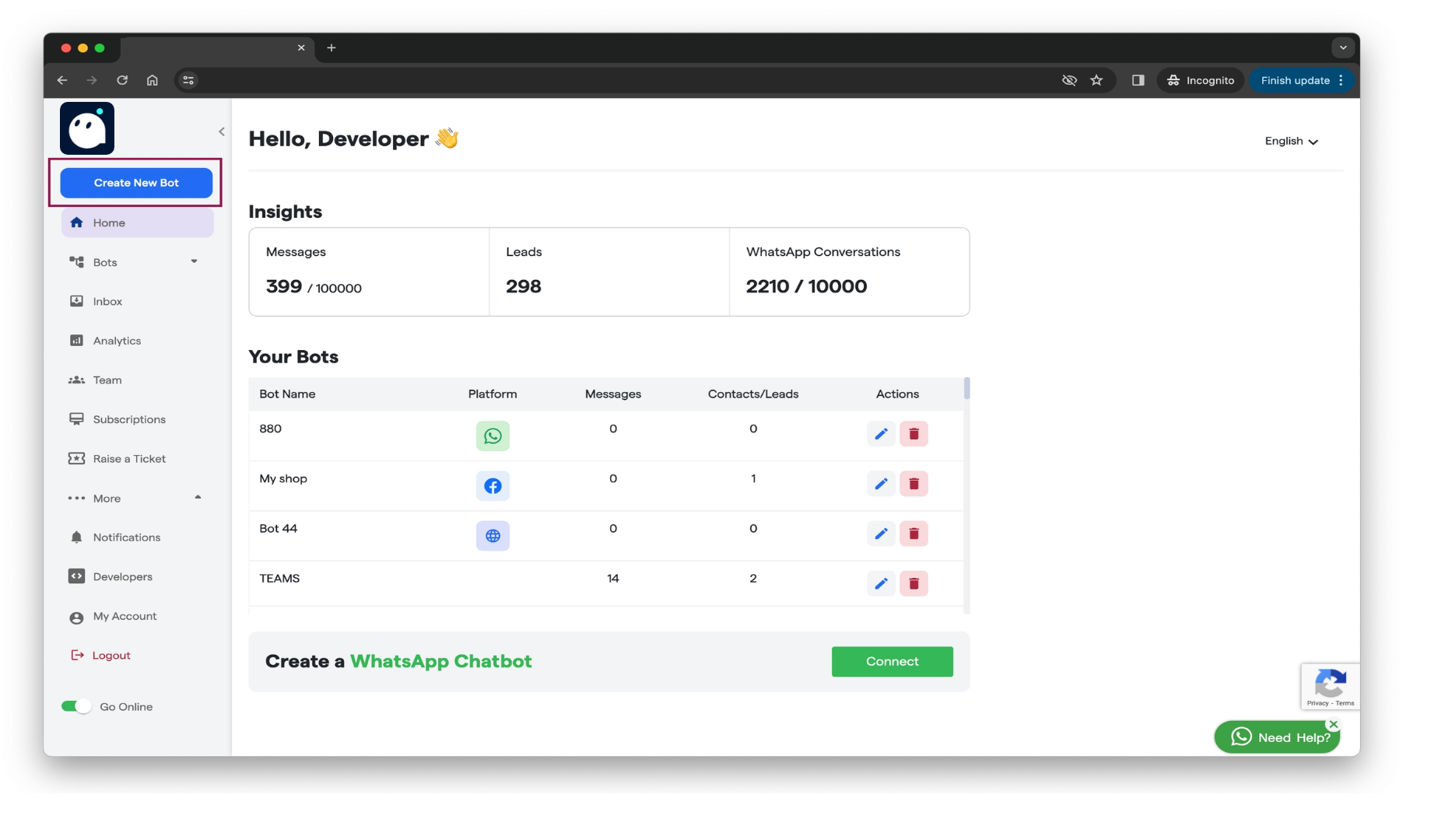1452x840 pixels.
Task: Open the tab search dropdown
Action: (1343, 47)
